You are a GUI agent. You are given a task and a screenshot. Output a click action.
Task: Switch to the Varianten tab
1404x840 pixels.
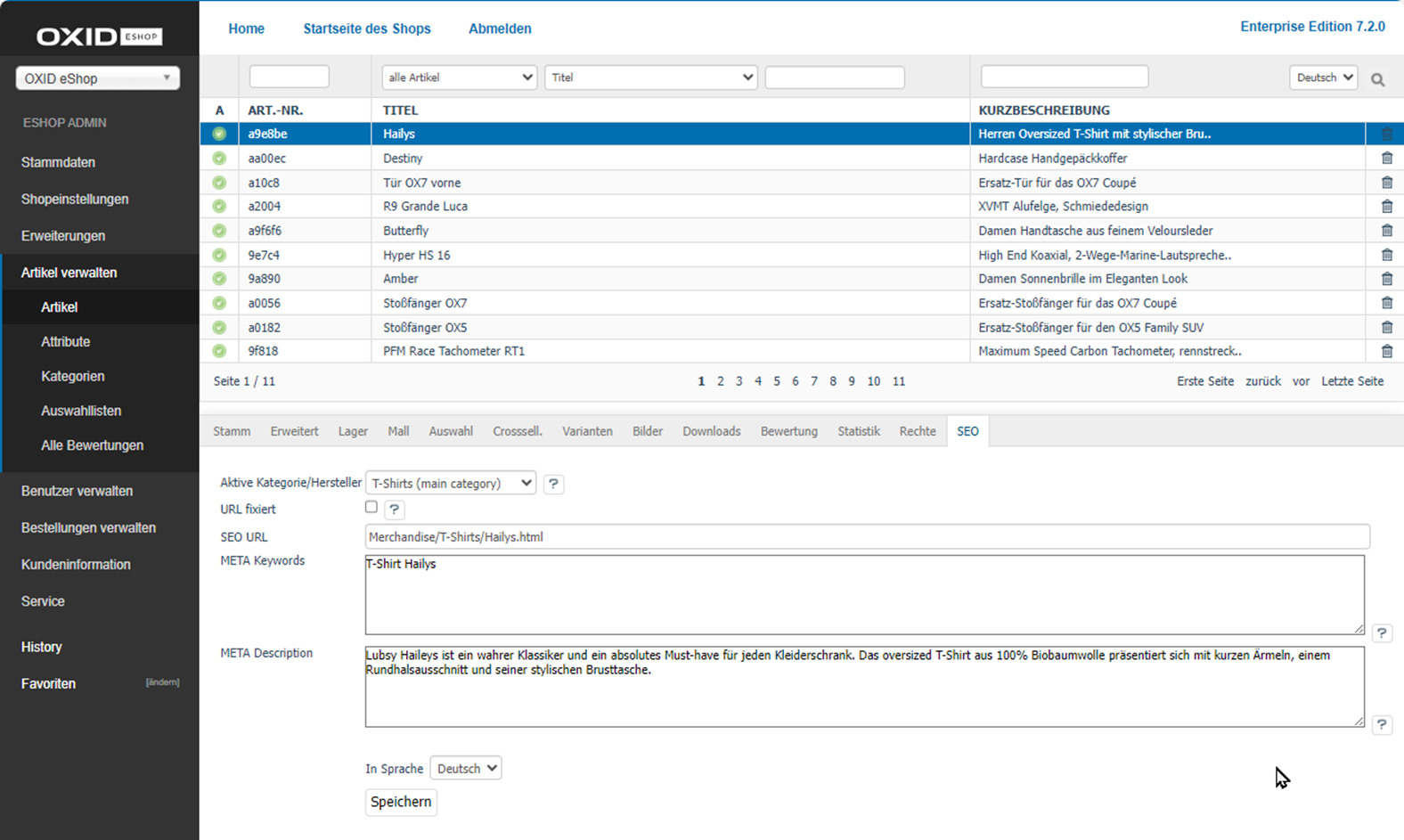(587, 431)
